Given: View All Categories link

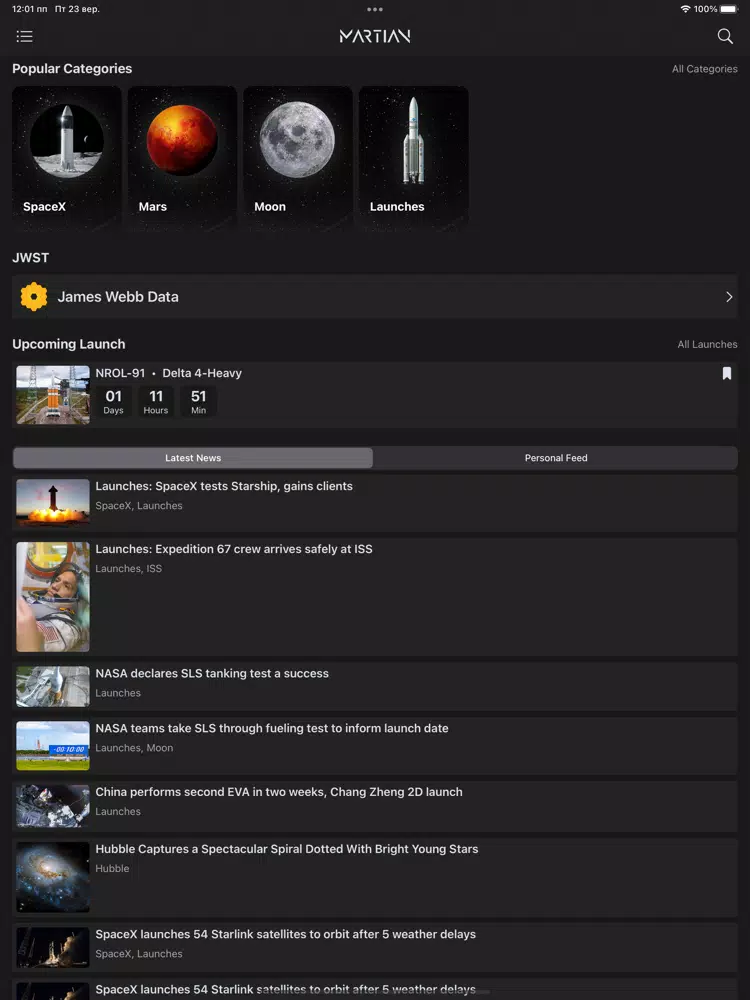Looking at the screenshot, I should [705, 69].
